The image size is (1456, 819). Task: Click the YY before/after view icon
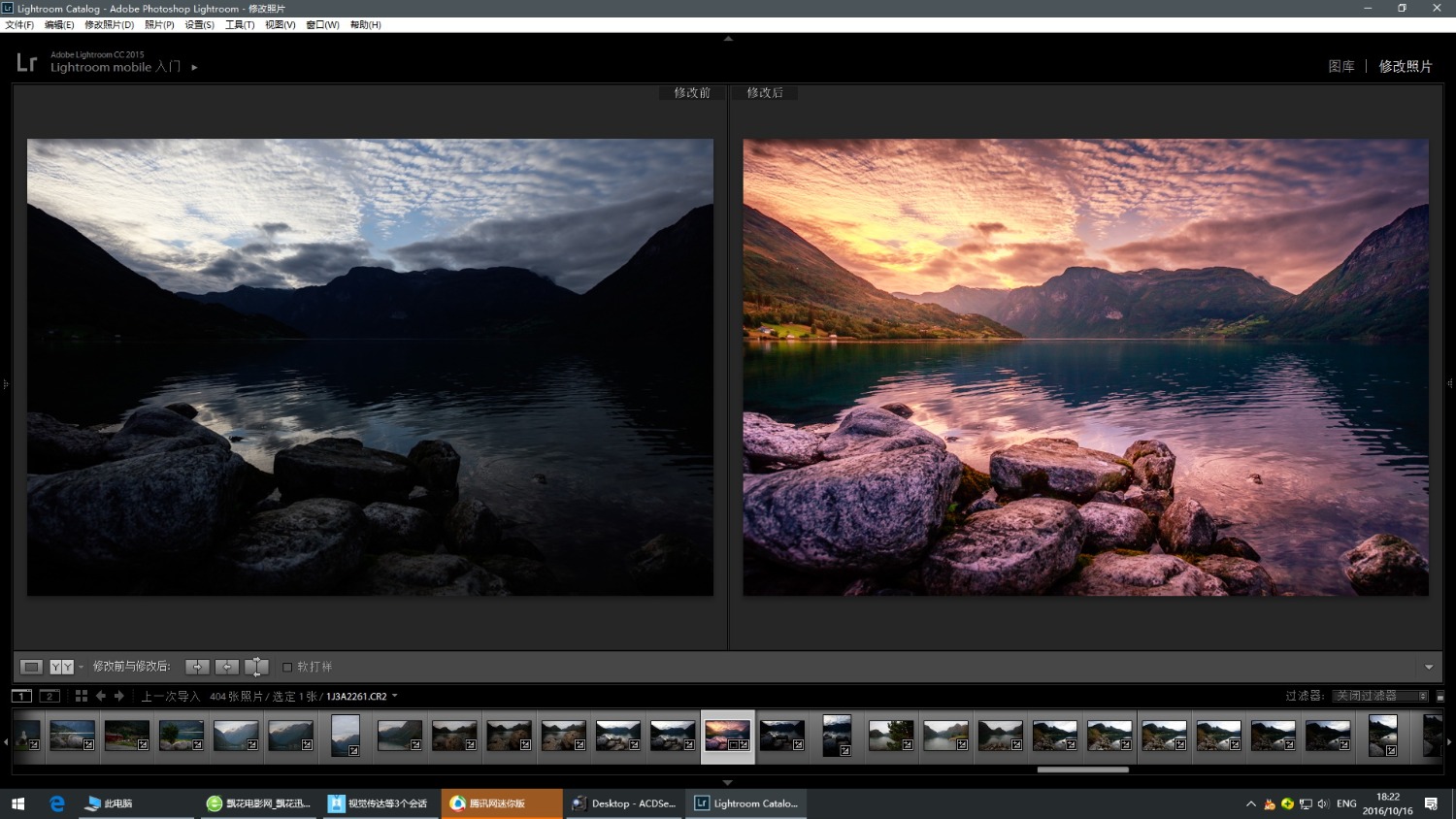[61, 667]
